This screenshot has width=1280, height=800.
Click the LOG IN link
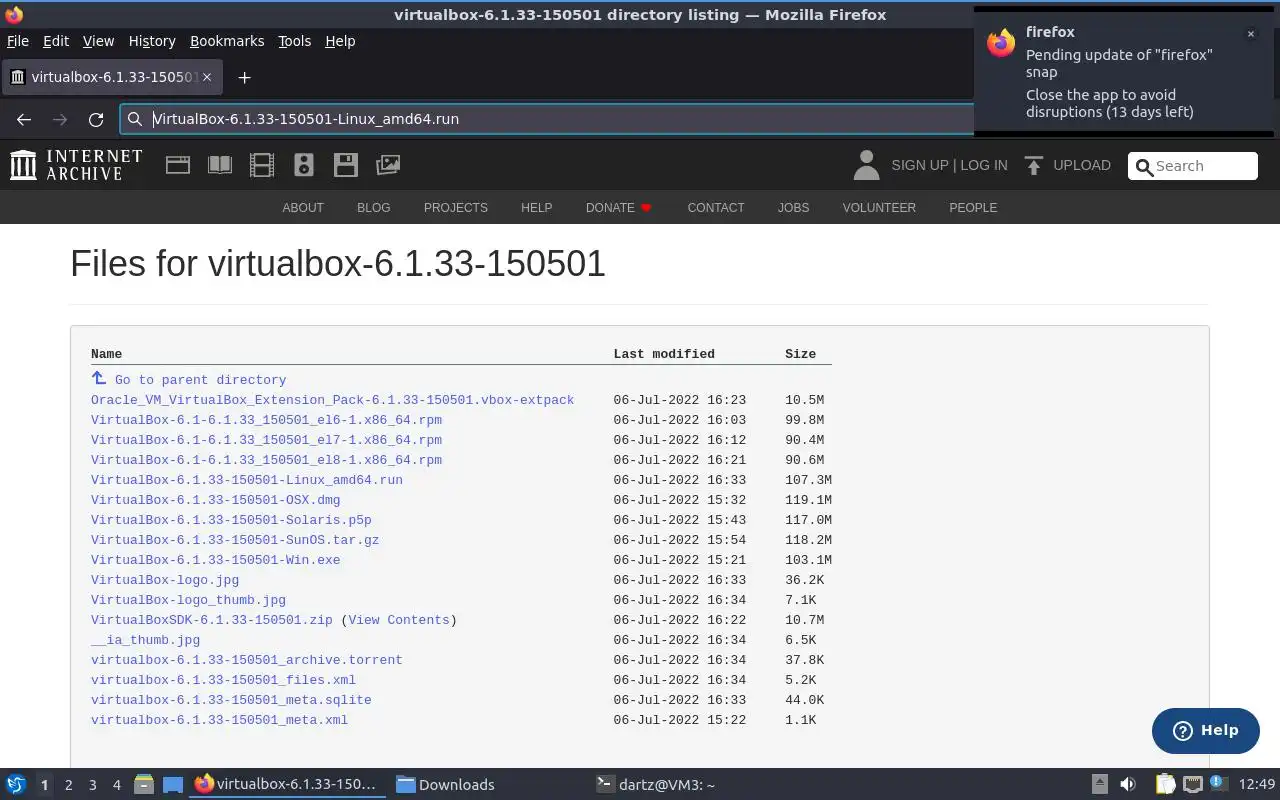point(984,165)
